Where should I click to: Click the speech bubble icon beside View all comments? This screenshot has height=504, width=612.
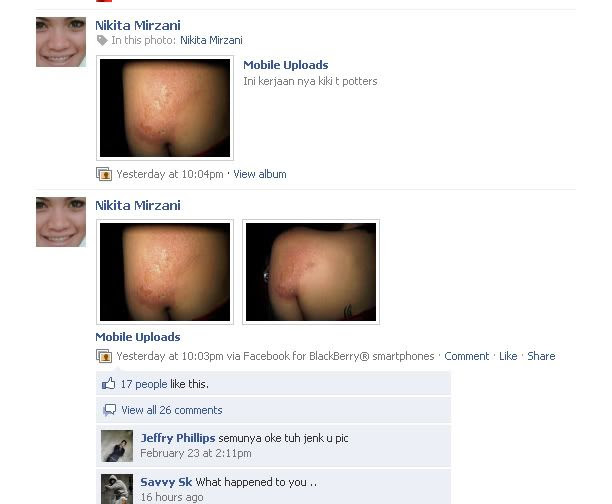[109, 410]
